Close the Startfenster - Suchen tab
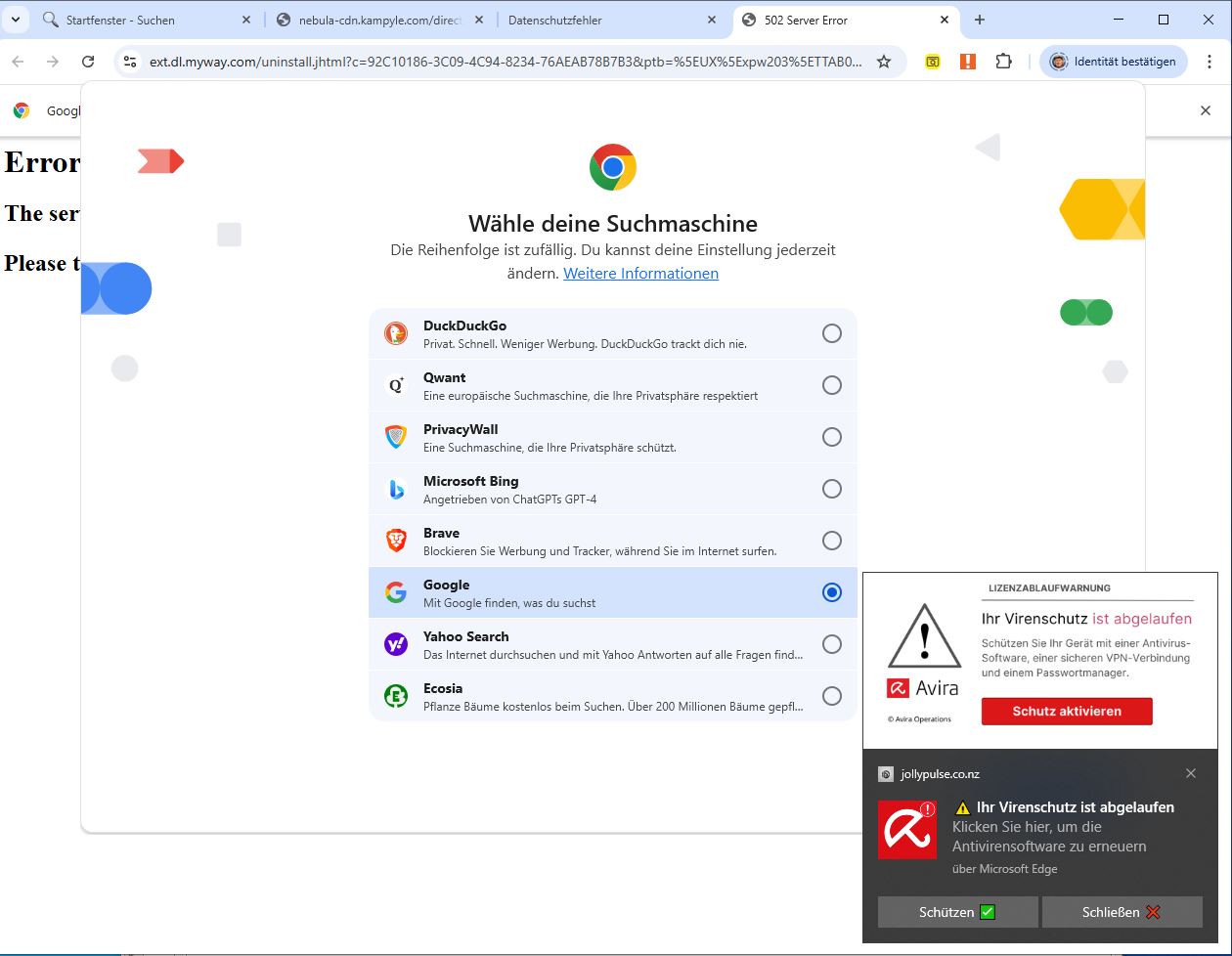 pyautogui.click(x=245, y=20)
